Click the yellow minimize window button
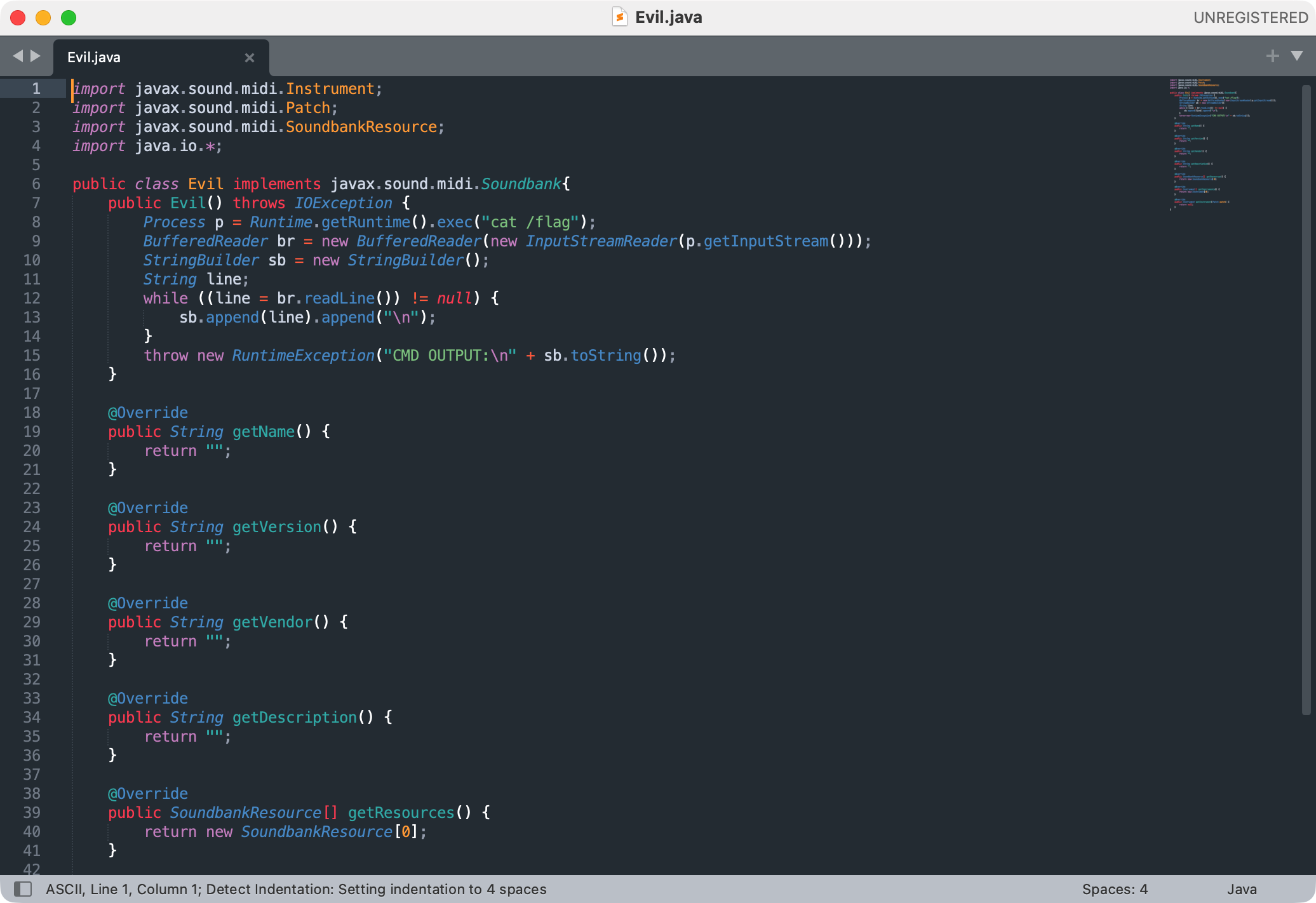This screenshot has height=903, width=1316. point(43,18)
